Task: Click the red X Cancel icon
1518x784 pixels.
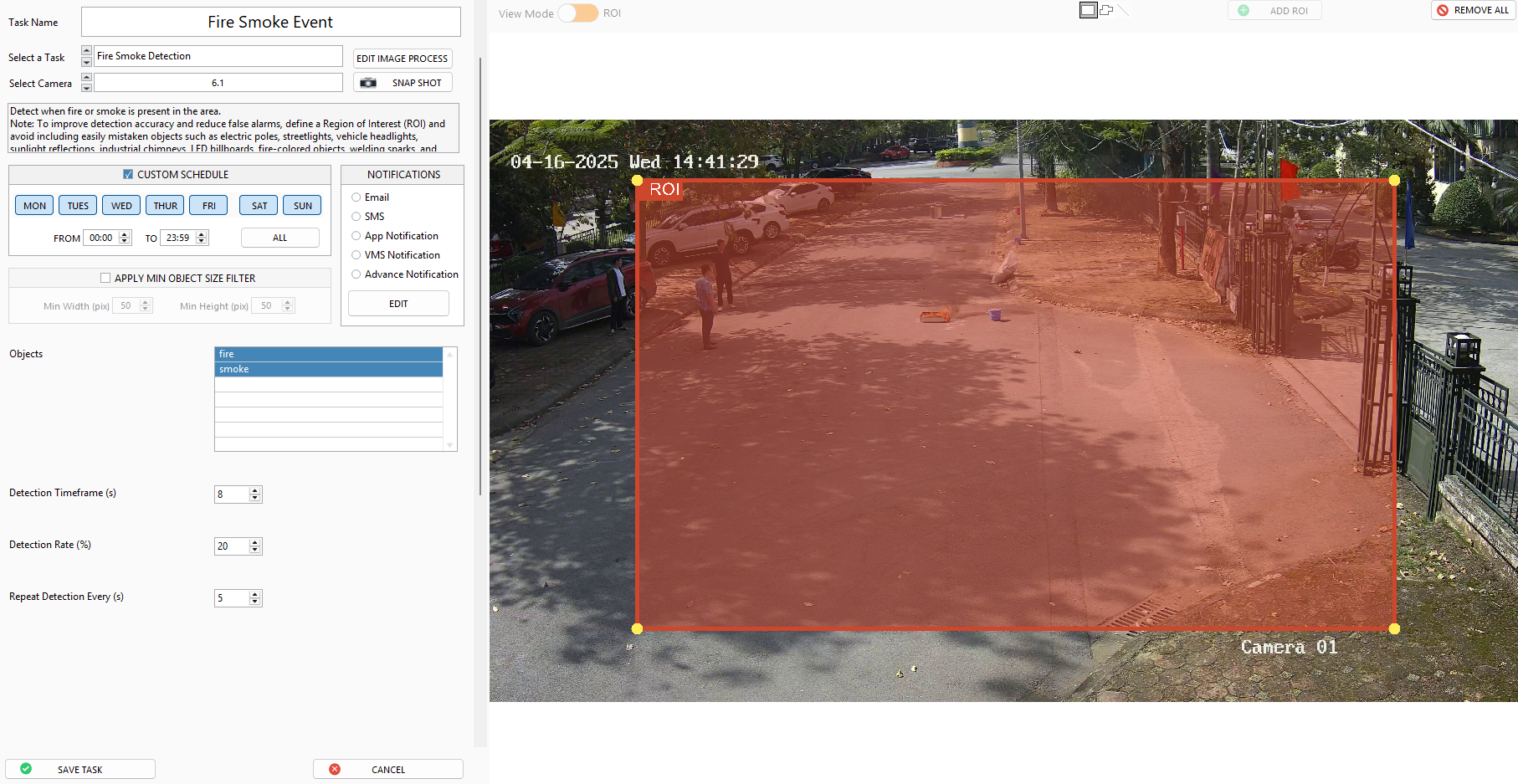Action: pos(335,769)
